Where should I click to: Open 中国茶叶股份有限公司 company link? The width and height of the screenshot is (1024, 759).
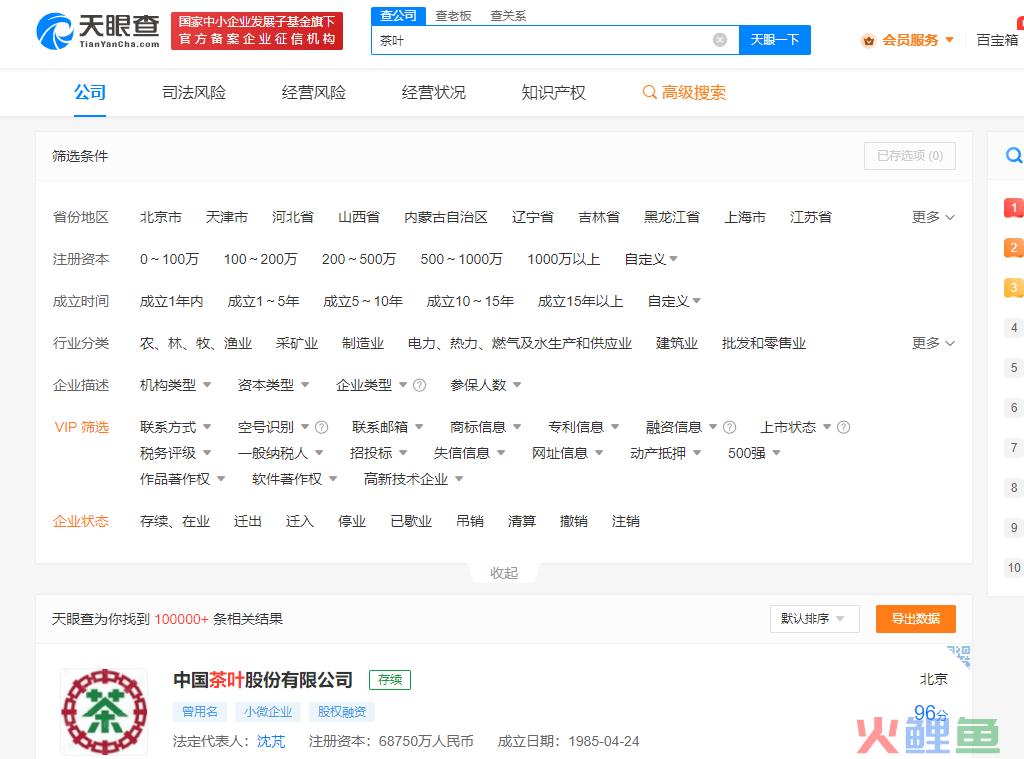pos(263,680)
